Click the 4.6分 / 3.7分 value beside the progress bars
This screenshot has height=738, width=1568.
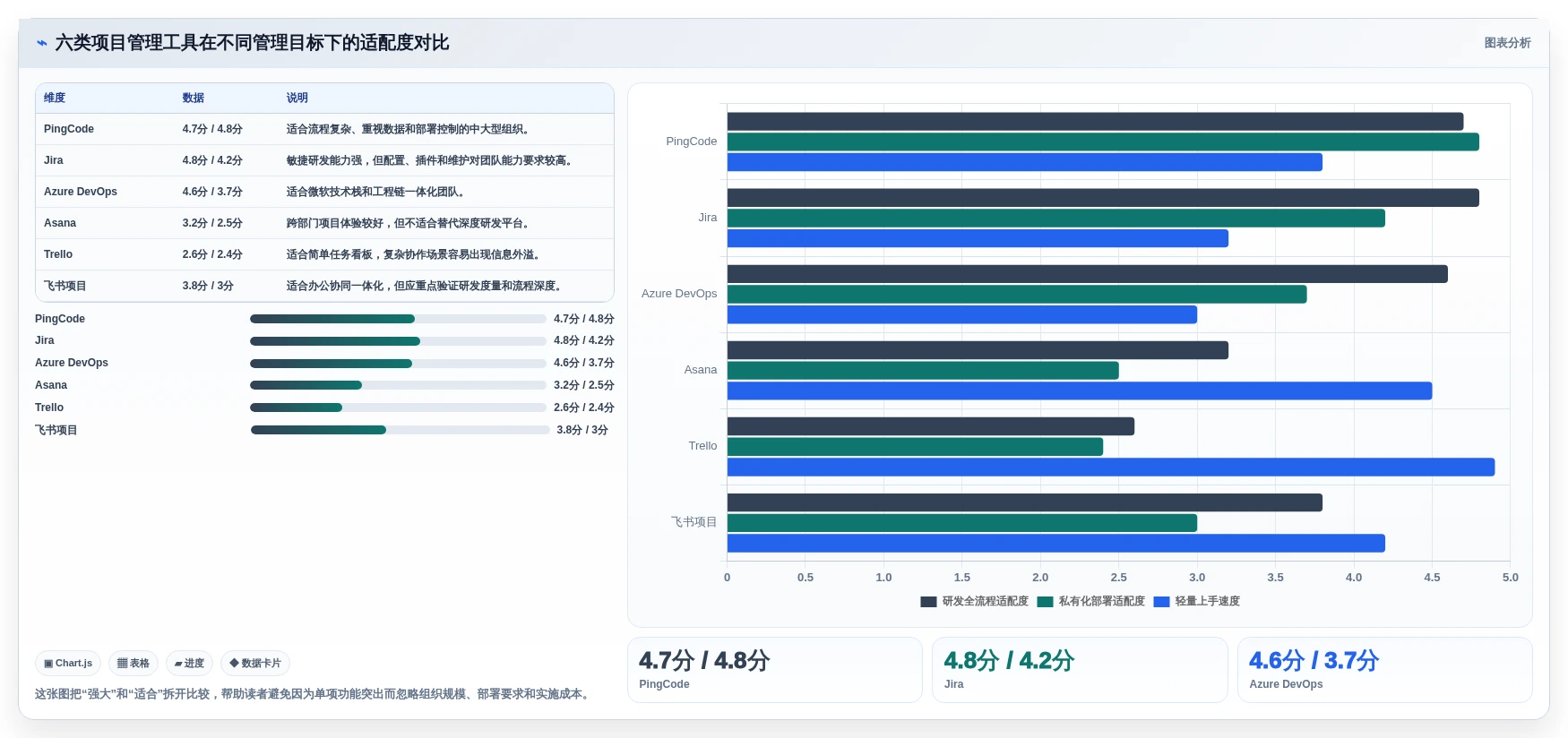584,363
